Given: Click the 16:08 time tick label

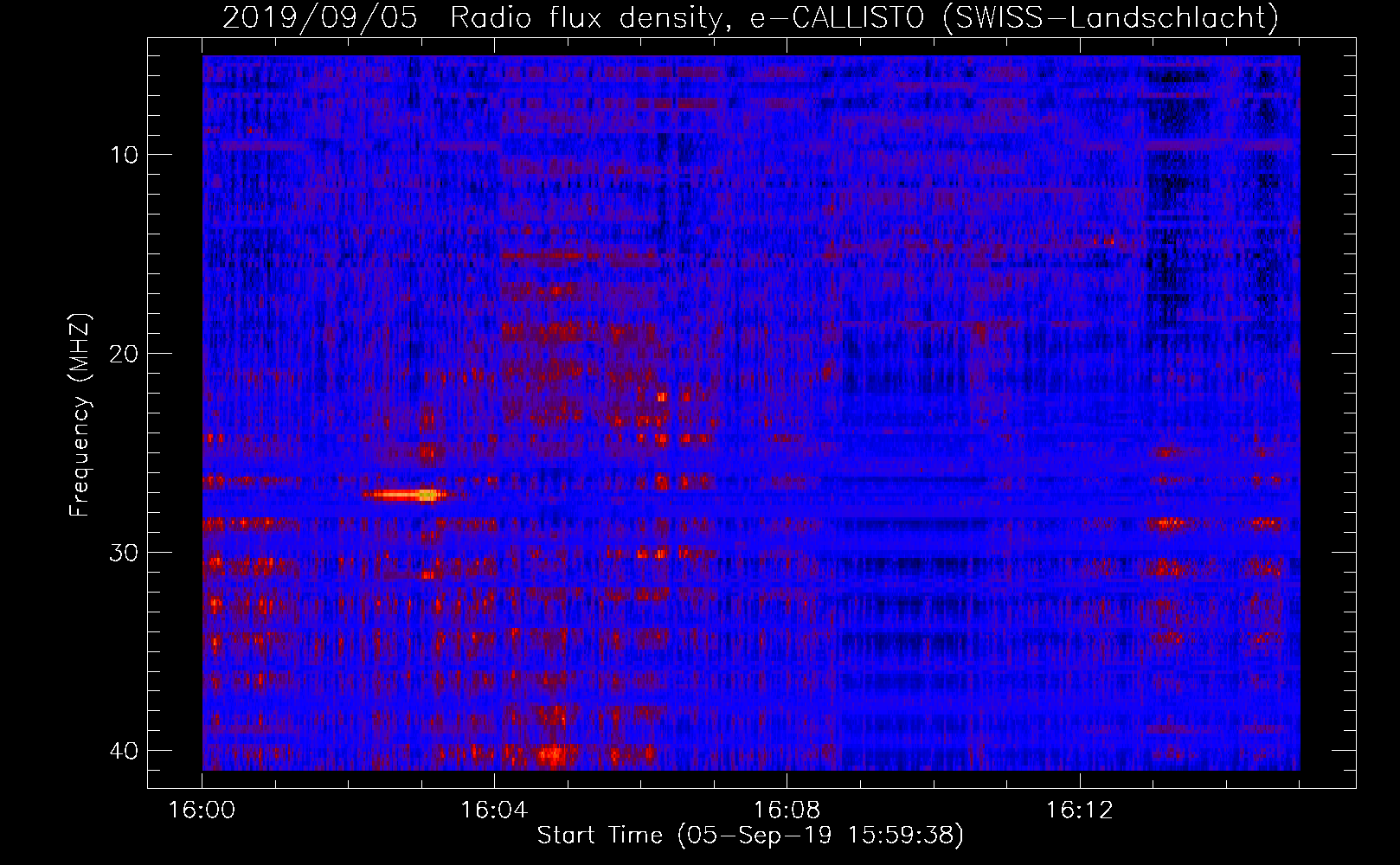Looking at the screenshot, I should (787, 811).
